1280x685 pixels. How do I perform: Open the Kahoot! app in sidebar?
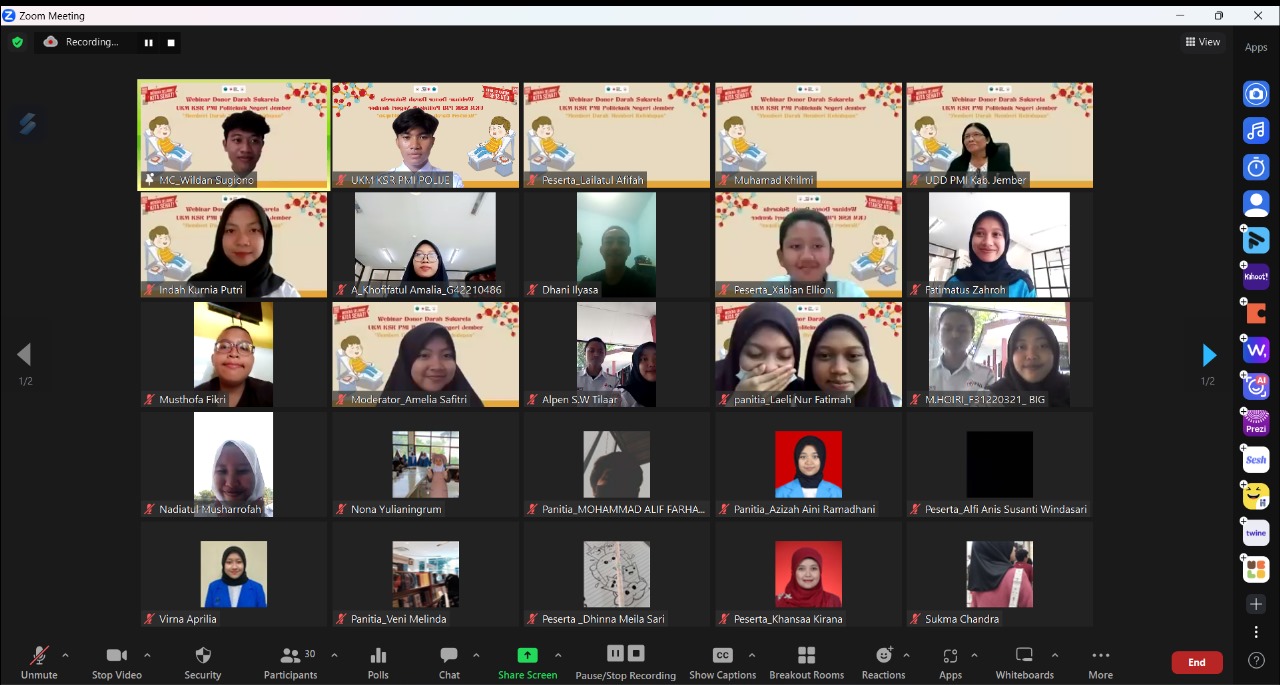[1256, 277]
